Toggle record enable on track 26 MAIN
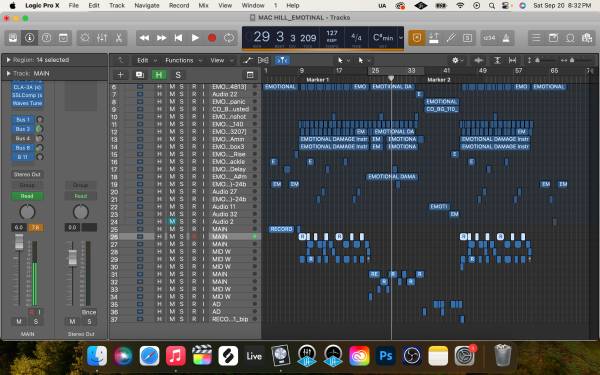 (194, 236)
